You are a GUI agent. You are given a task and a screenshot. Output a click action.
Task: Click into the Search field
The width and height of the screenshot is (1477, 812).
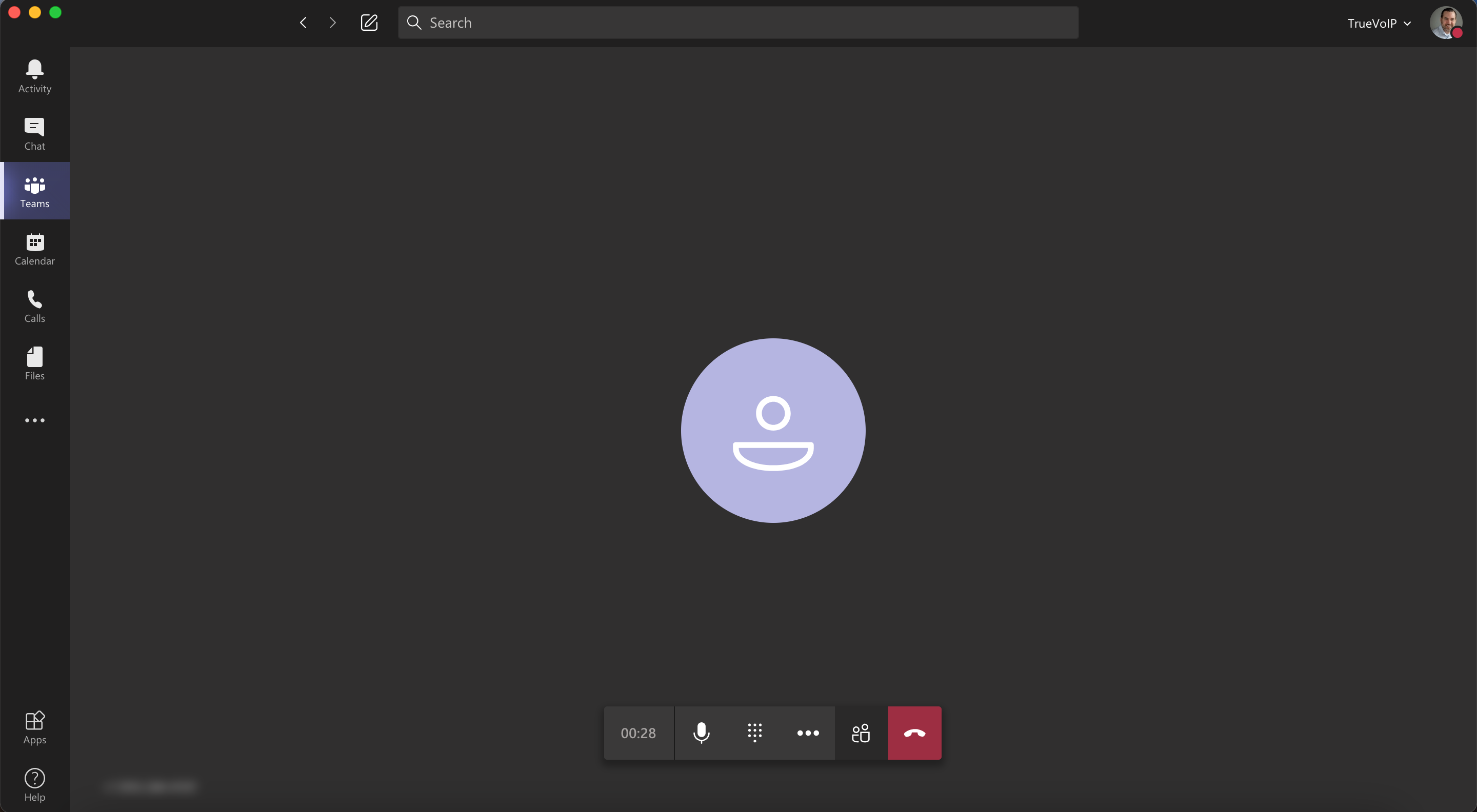(x=738, y=23)
